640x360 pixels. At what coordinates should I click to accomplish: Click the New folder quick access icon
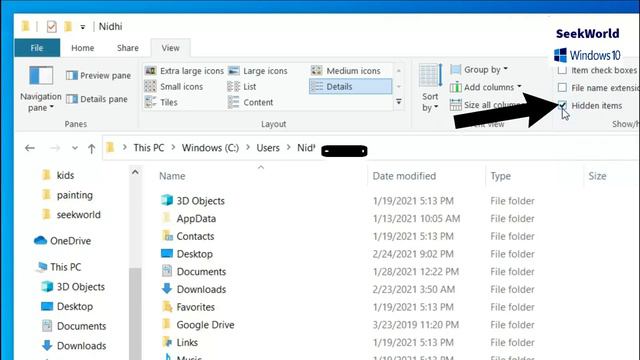click(x=68, y=27)
